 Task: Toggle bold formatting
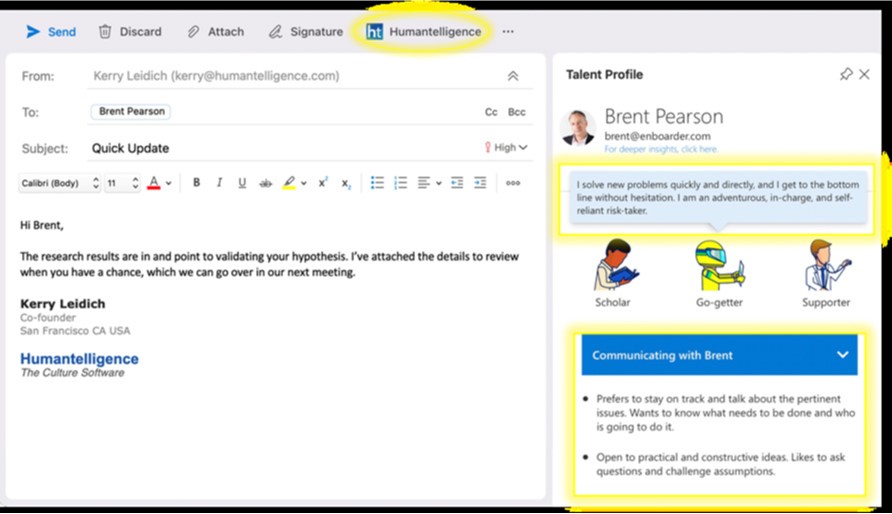(196, 183)
